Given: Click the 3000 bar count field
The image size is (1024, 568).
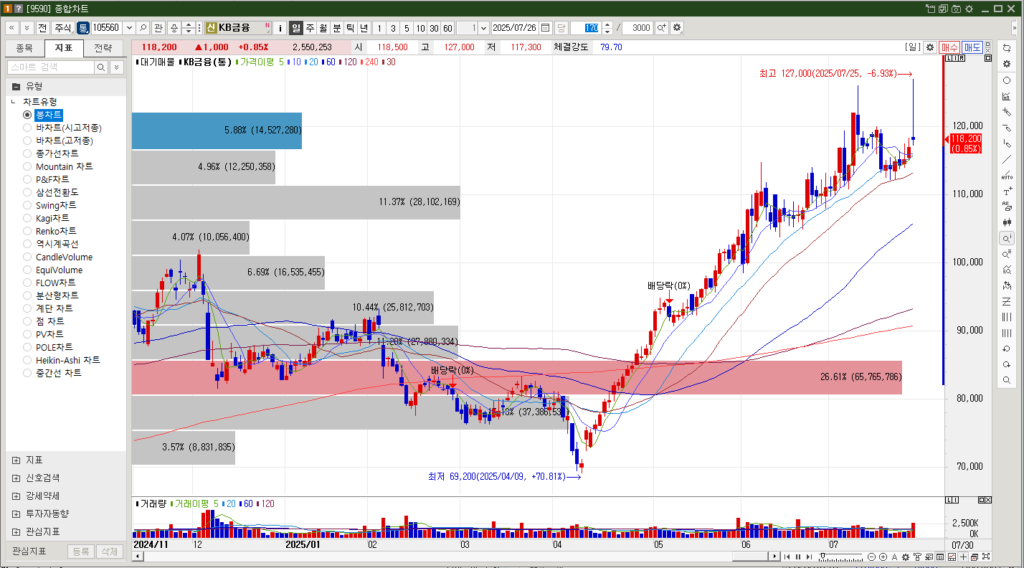Looking at the screenshot, I should click(x=638, y=28).
